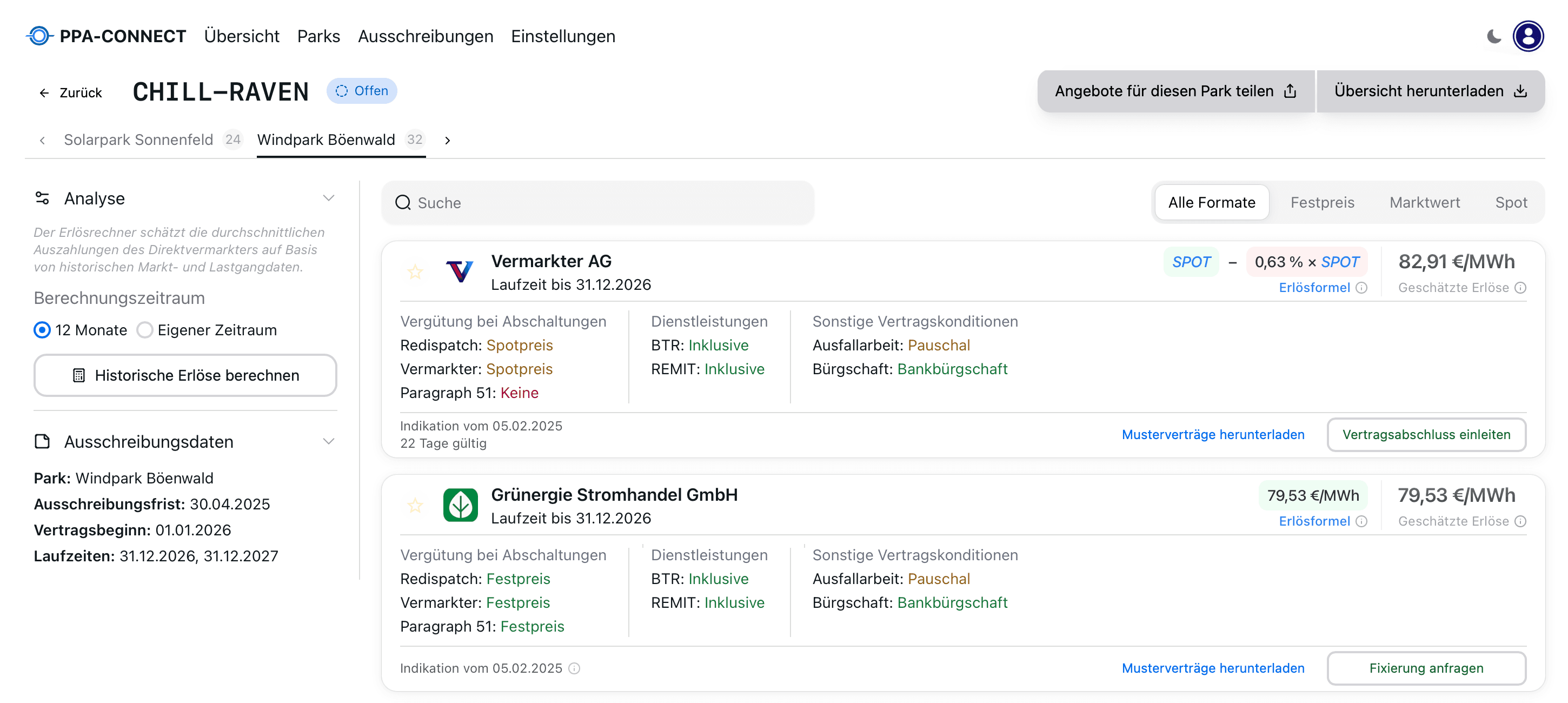The width and height of the screenshot is (1568, 703).
Task: Click Ausschreibungsfrist: 30.04.2025 text
Action: [x=151, y=505]
